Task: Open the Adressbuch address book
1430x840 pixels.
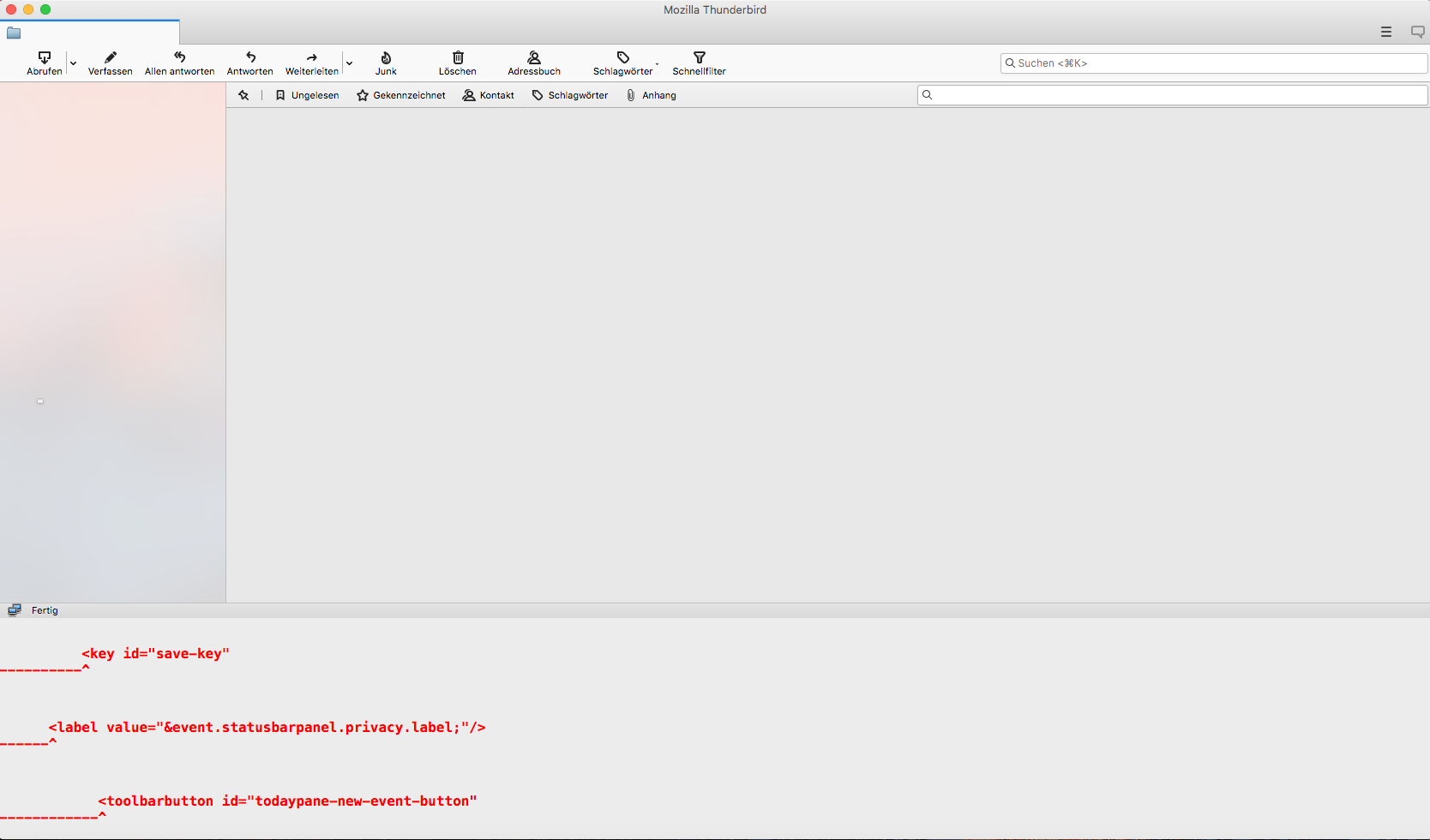Action: (534, 63)
